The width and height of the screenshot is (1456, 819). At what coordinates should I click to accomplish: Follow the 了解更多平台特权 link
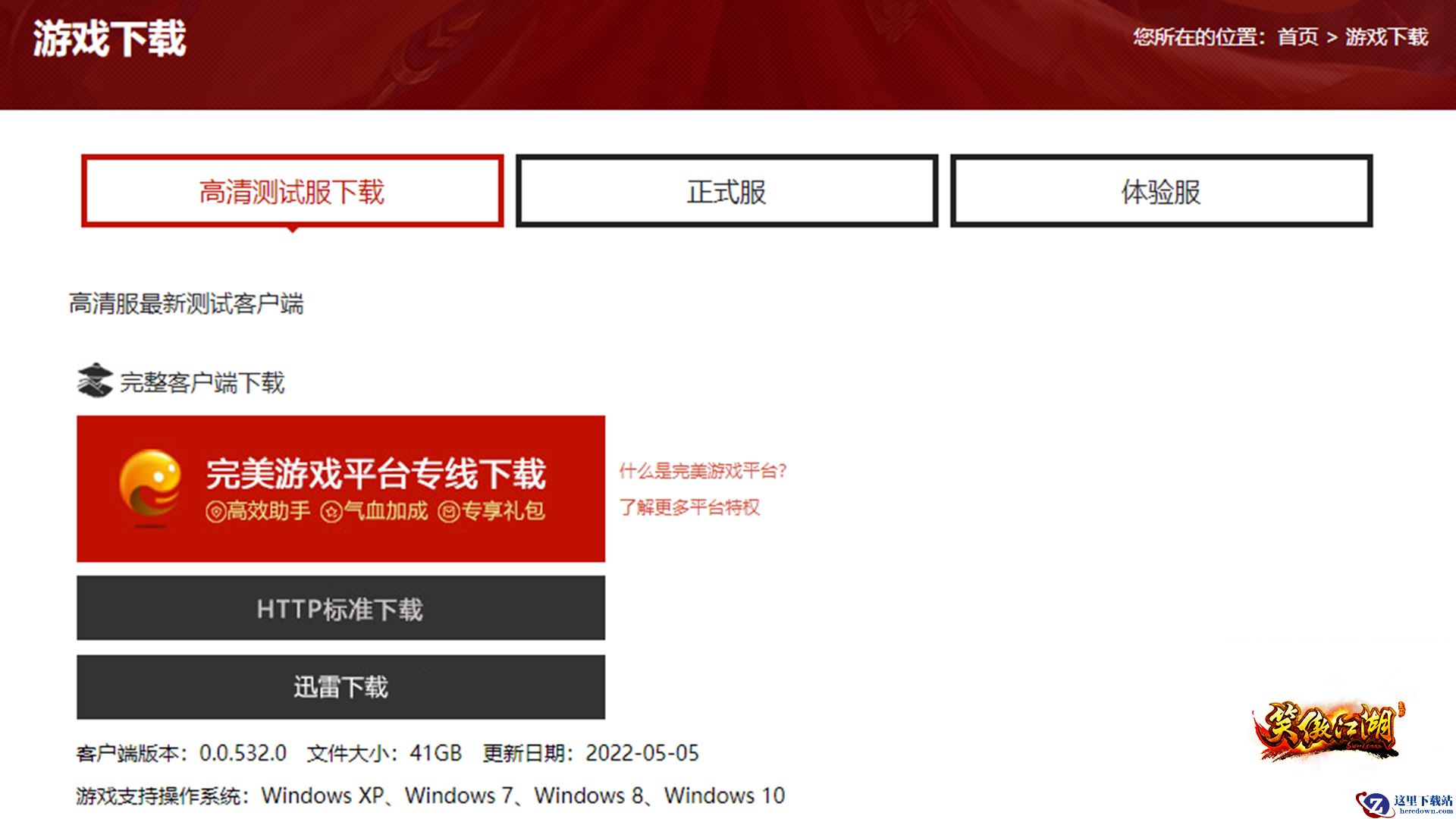[689, 507]
